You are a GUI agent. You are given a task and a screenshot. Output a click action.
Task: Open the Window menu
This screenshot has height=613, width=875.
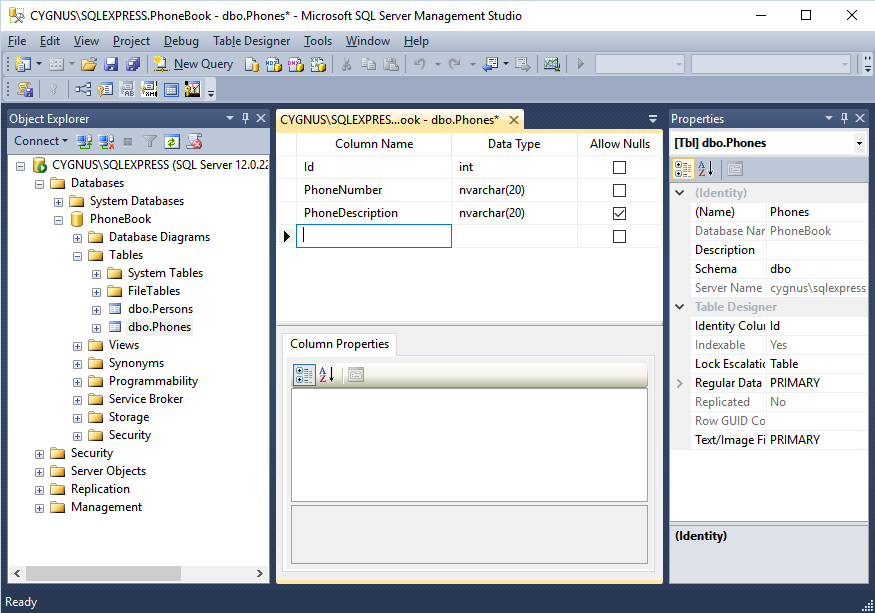(x=368, y=41)
